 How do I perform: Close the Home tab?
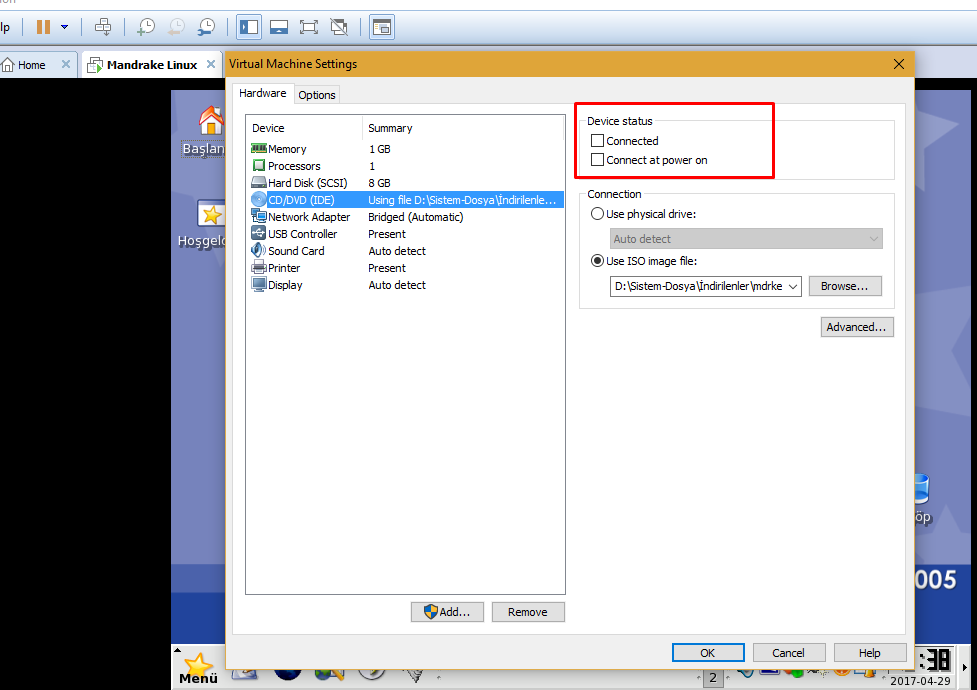65,64
